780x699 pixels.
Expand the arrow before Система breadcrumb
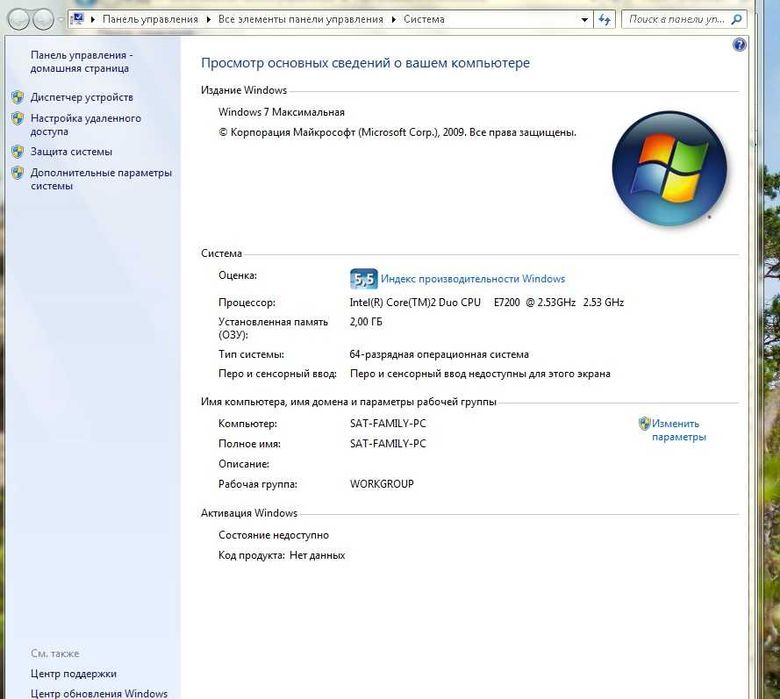393,20
